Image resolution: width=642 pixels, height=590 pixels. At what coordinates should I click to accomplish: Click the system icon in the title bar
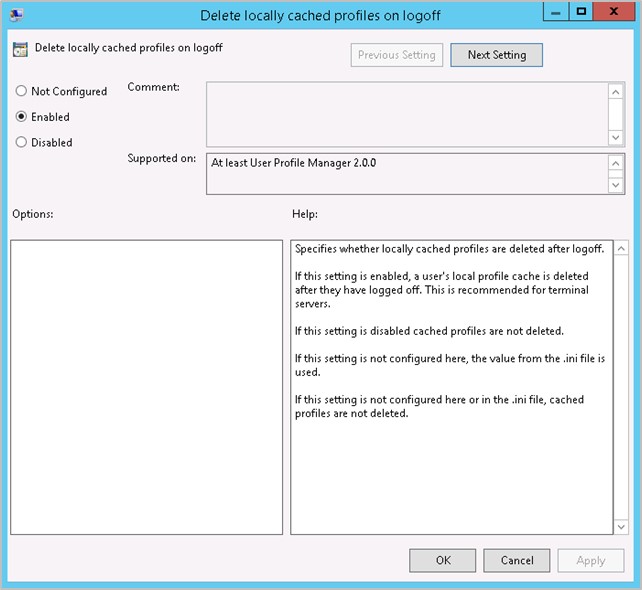(17, 15)
